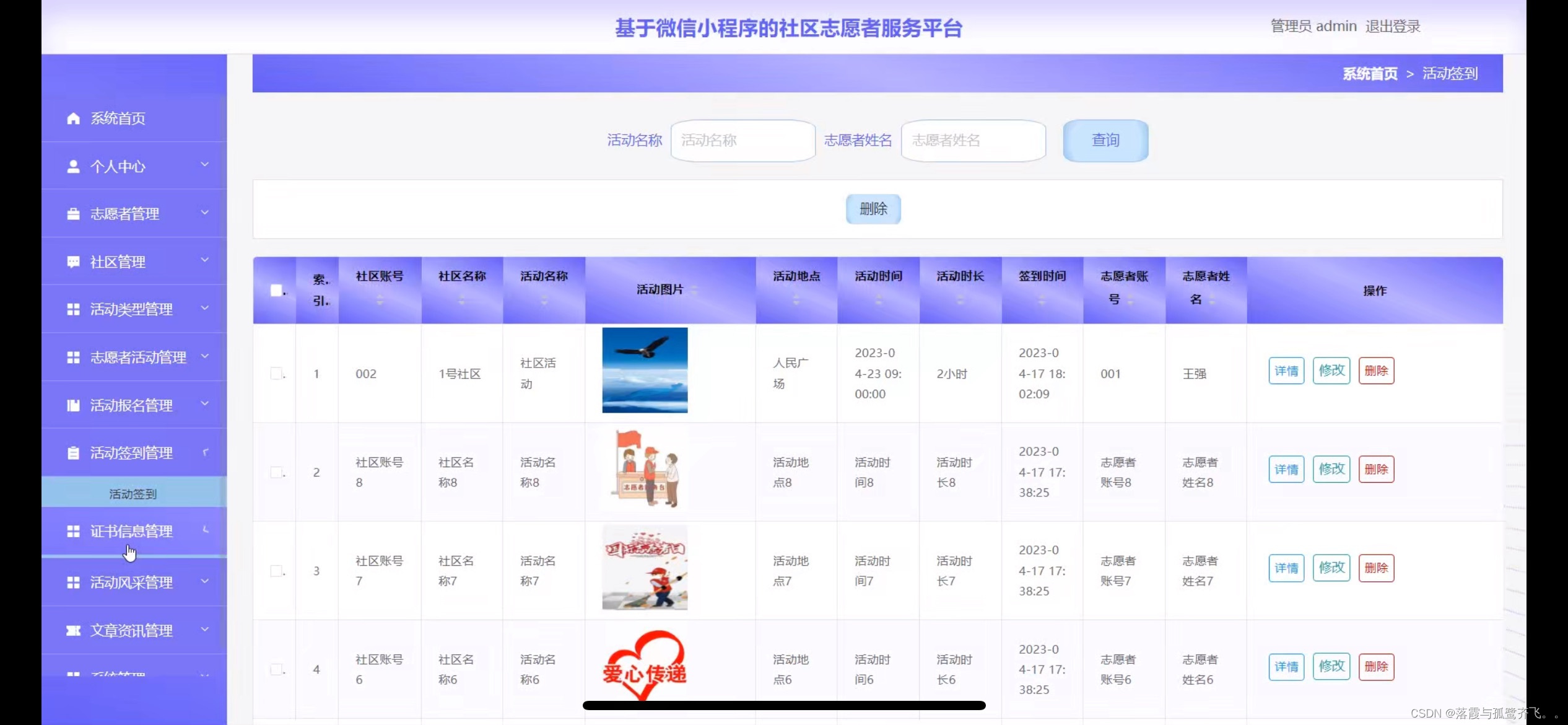The height and width of the screenshot is (725, 1568).
Task: Click the briefcase icon beside 志愿者管理
Action: (x=73, y=214)
